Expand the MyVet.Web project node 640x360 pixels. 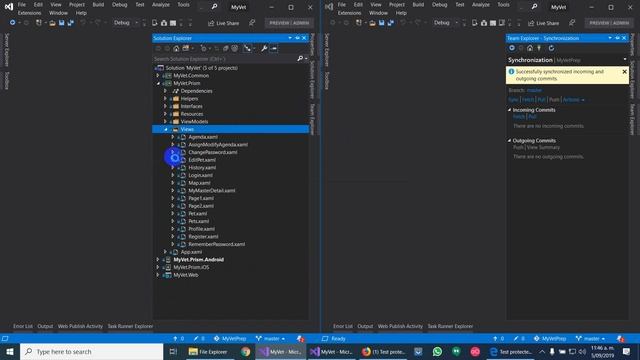pyautogui.click(x=158, y=275)
